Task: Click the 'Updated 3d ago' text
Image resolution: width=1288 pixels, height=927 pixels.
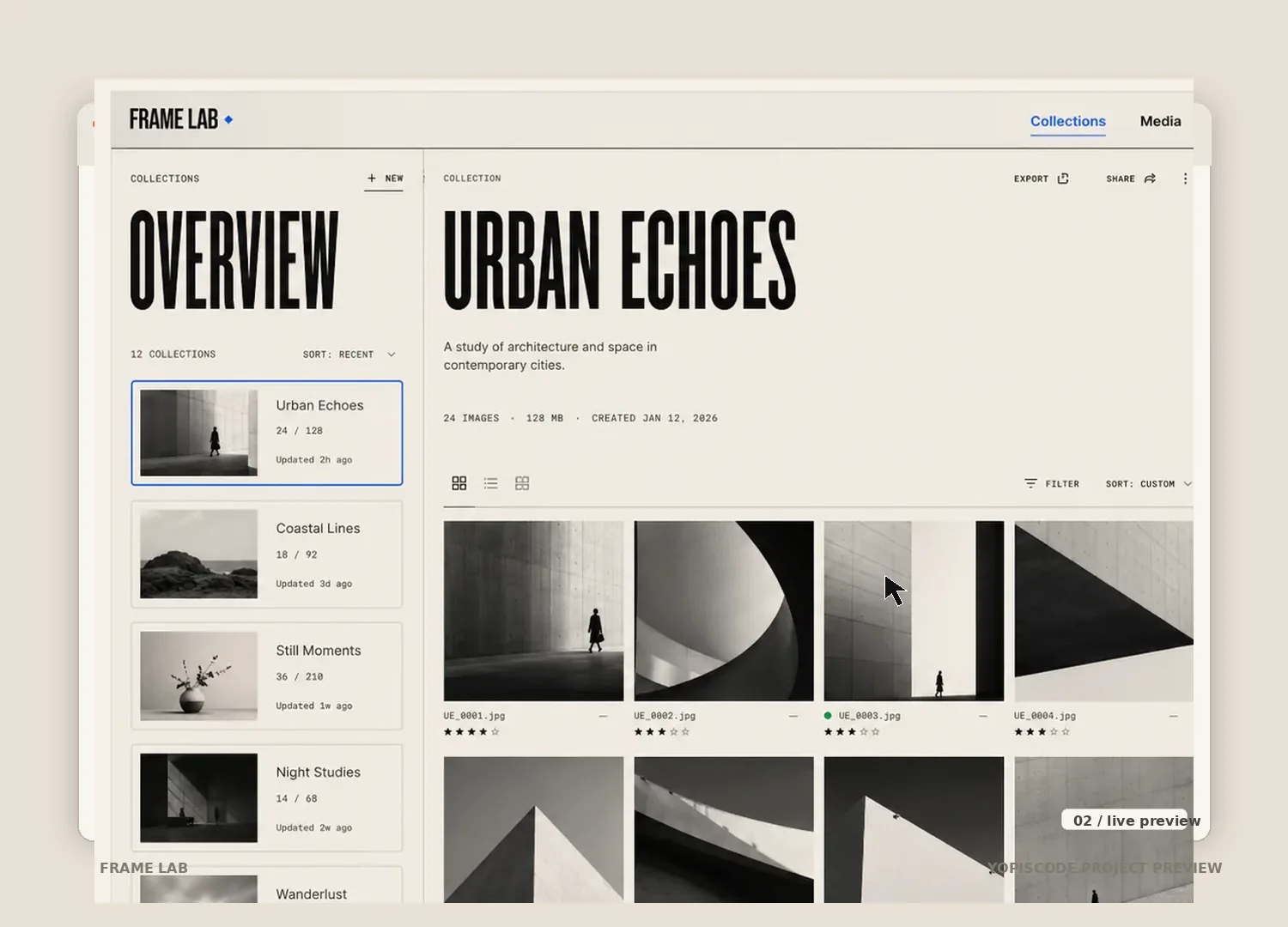Action: pyautogui.click(x=314, y=584)
